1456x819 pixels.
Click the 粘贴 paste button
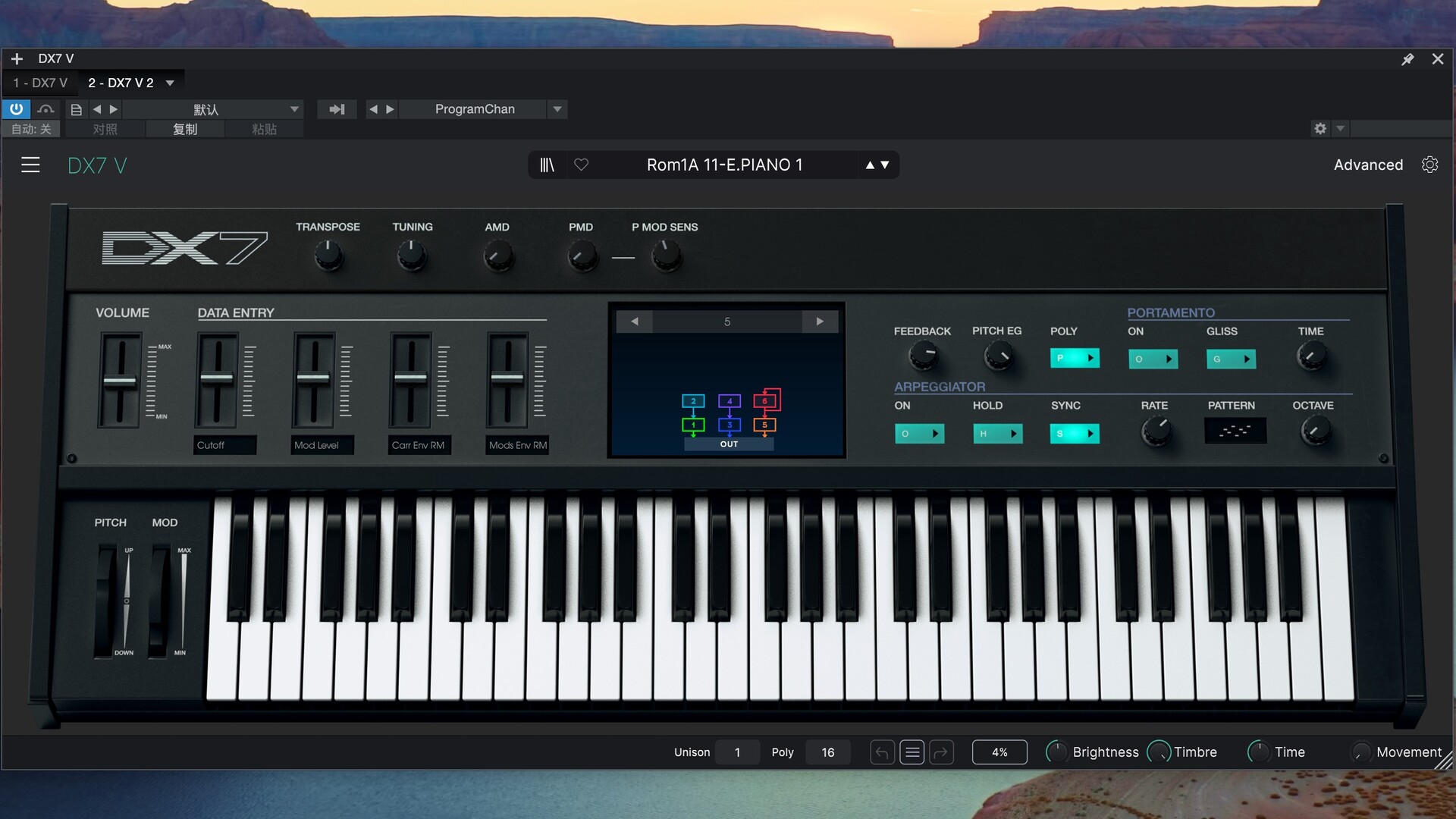[264, 129]
